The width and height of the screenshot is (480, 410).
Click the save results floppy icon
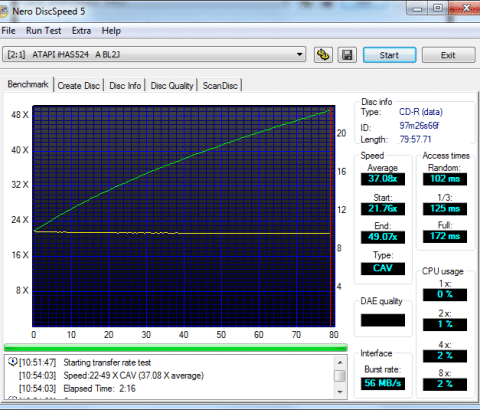click(x=347, y=55)
